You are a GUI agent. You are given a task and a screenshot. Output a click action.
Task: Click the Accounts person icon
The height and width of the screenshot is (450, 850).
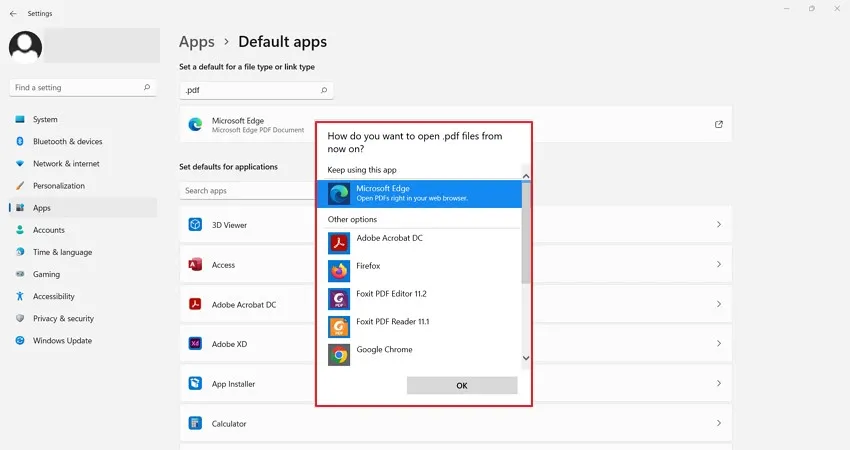[20, 230]
